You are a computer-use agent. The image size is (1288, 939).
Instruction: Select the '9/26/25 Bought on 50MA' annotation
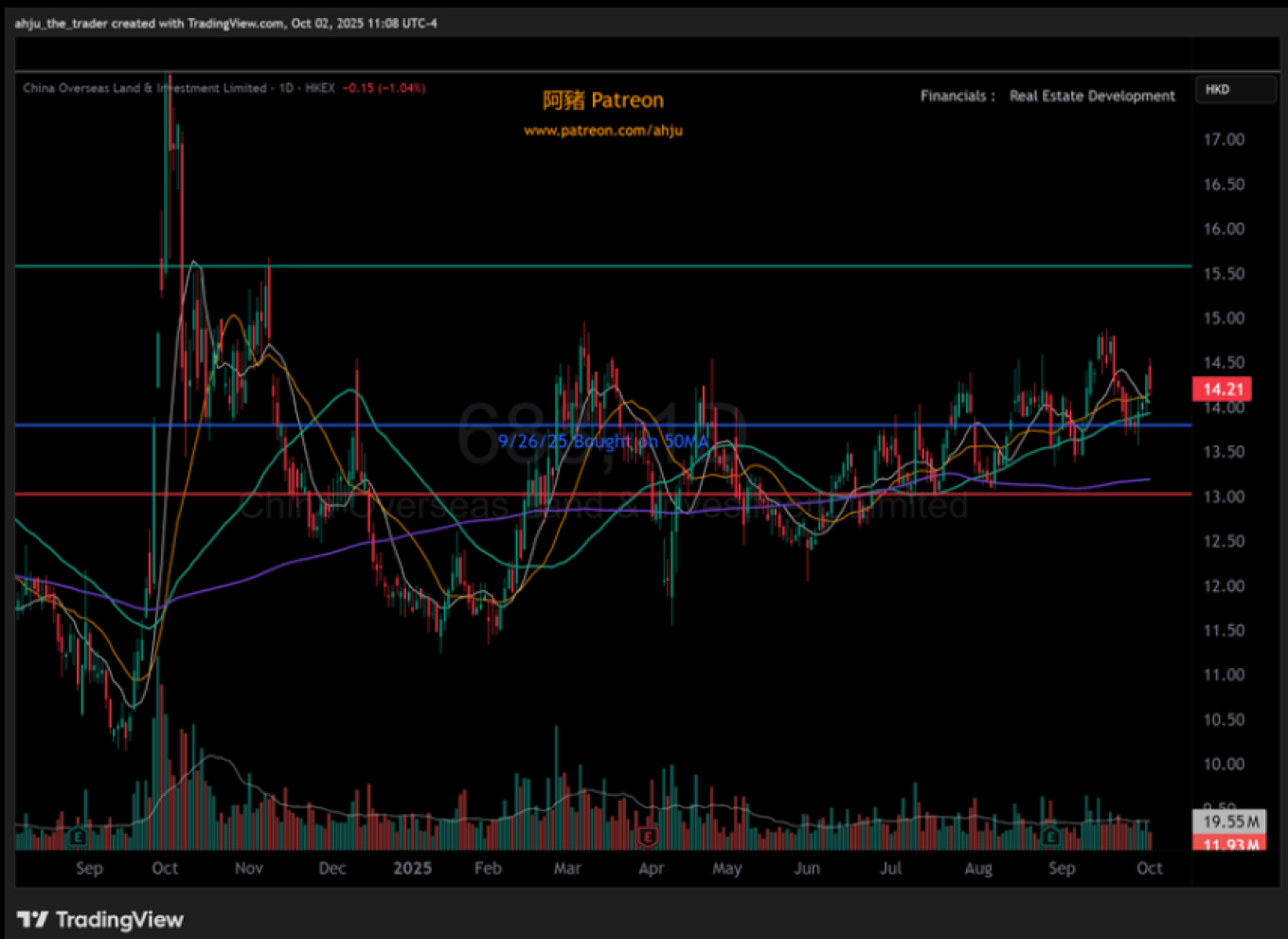tap(603, 442)
